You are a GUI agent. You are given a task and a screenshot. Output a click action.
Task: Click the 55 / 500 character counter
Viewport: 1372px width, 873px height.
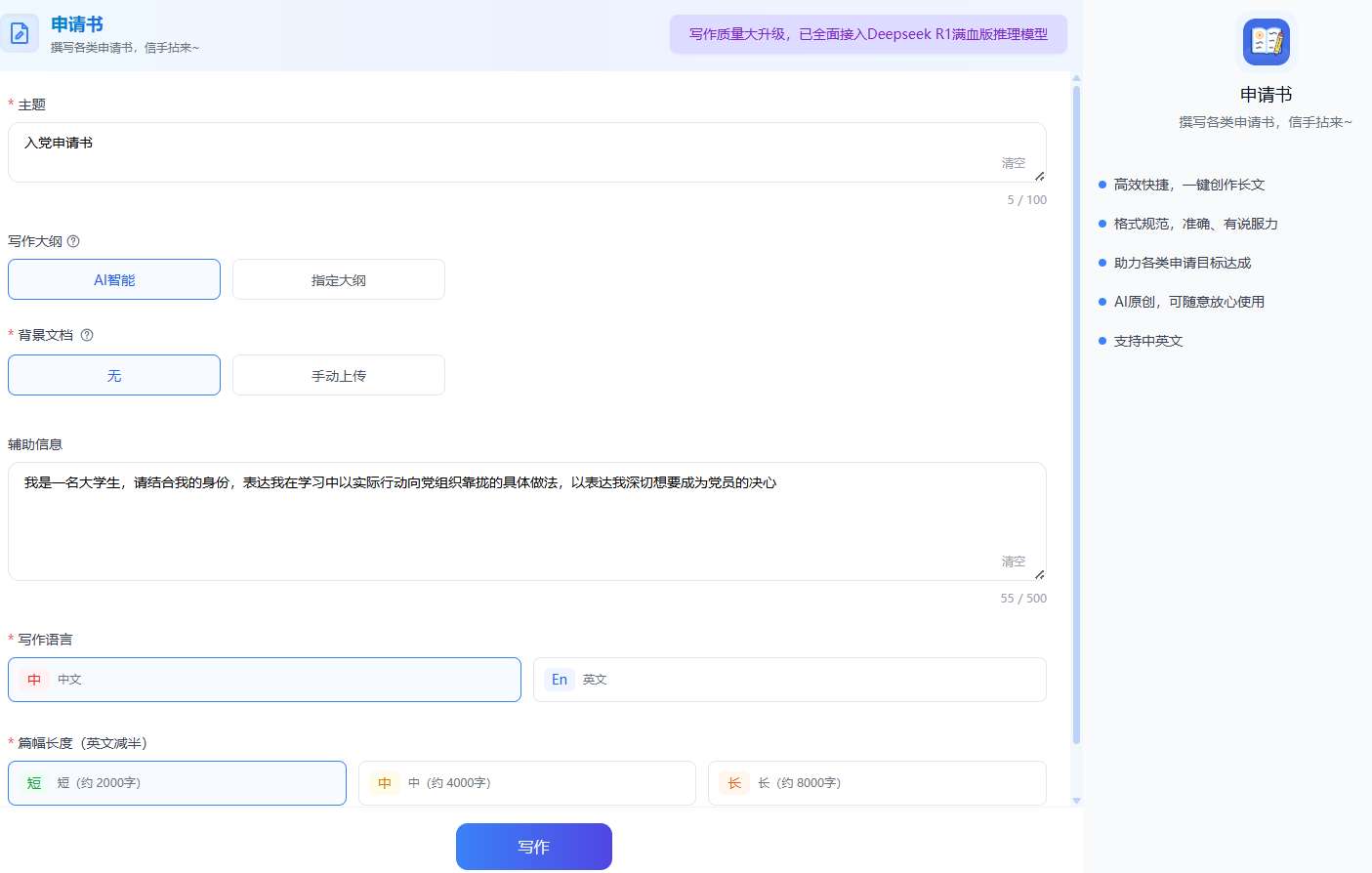coord(1023,599)
